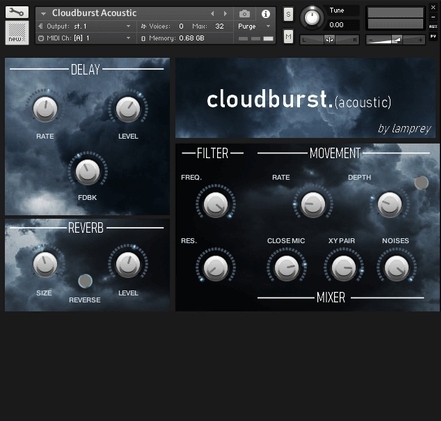The height and width of the screenshot is (421, 441).
Task: Click the Filter RES. knob
Action: point(216,268)
